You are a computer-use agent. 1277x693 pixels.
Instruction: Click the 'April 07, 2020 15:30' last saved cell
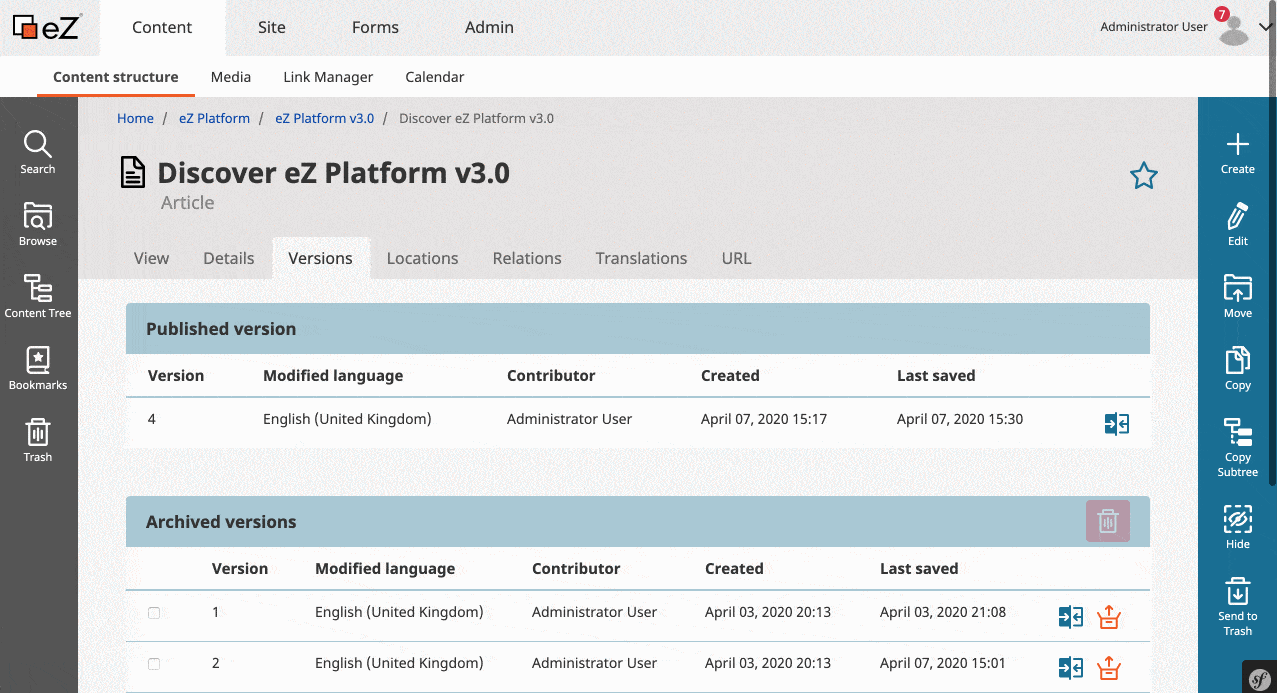[960, 419]
